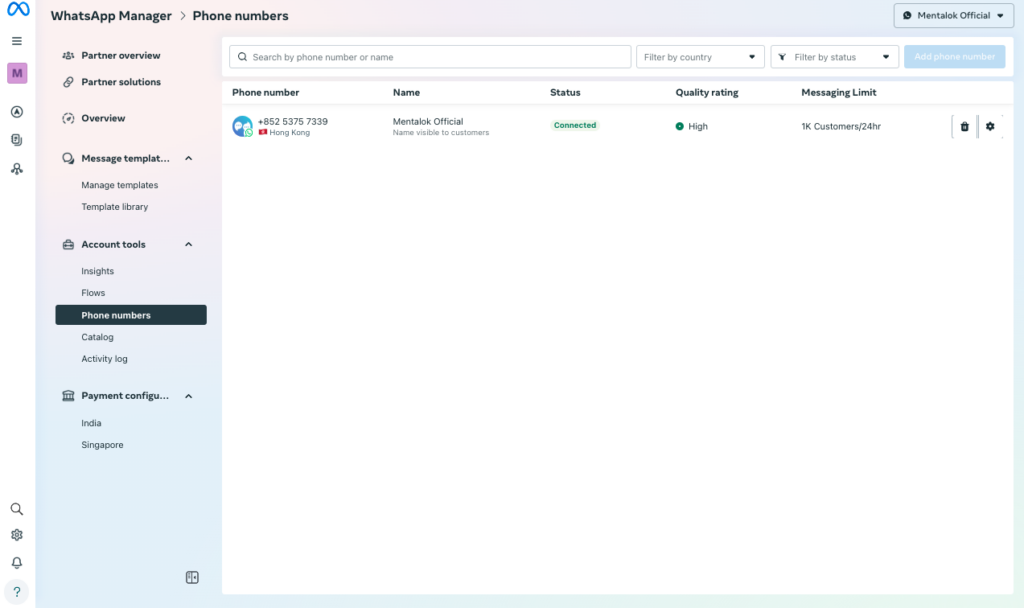Viewport: 1024px width, 608px height.
Task: Click the Overview gauge icon
Action: tap(68, 118)
